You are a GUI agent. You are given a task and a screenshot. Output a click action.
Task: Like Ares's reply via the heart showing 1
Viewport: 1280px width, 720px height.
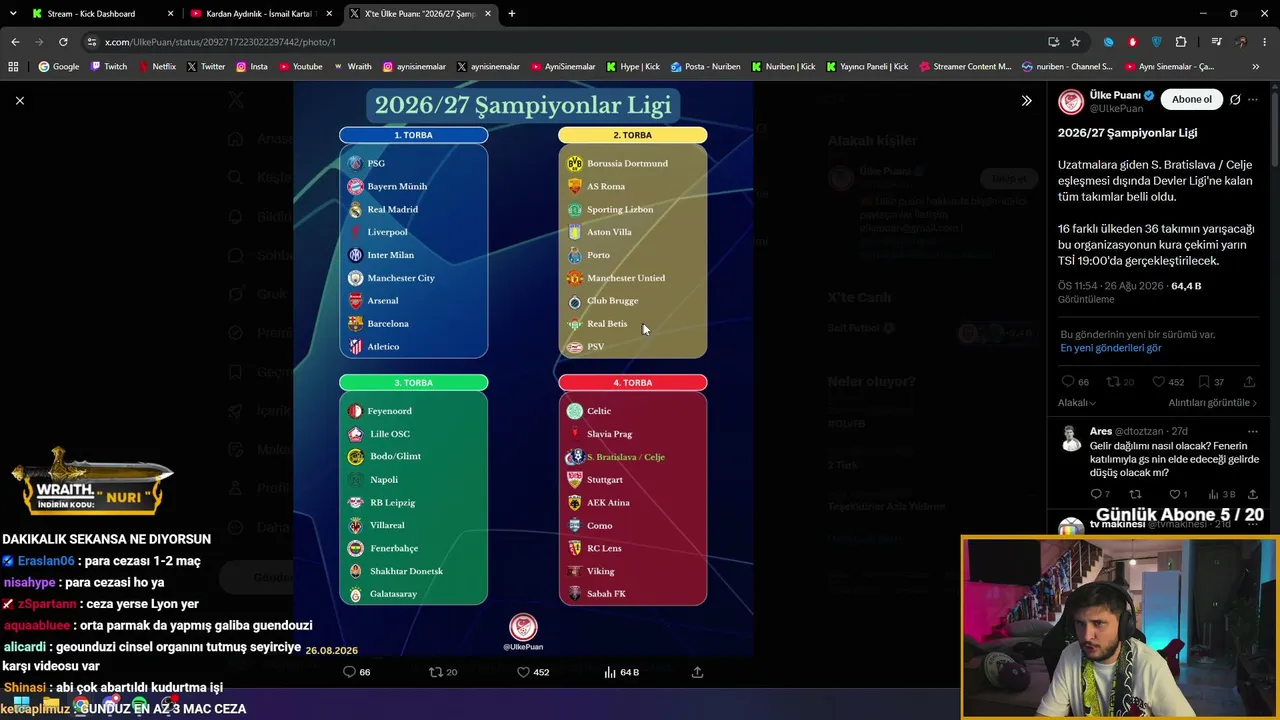coord(1174,494)
